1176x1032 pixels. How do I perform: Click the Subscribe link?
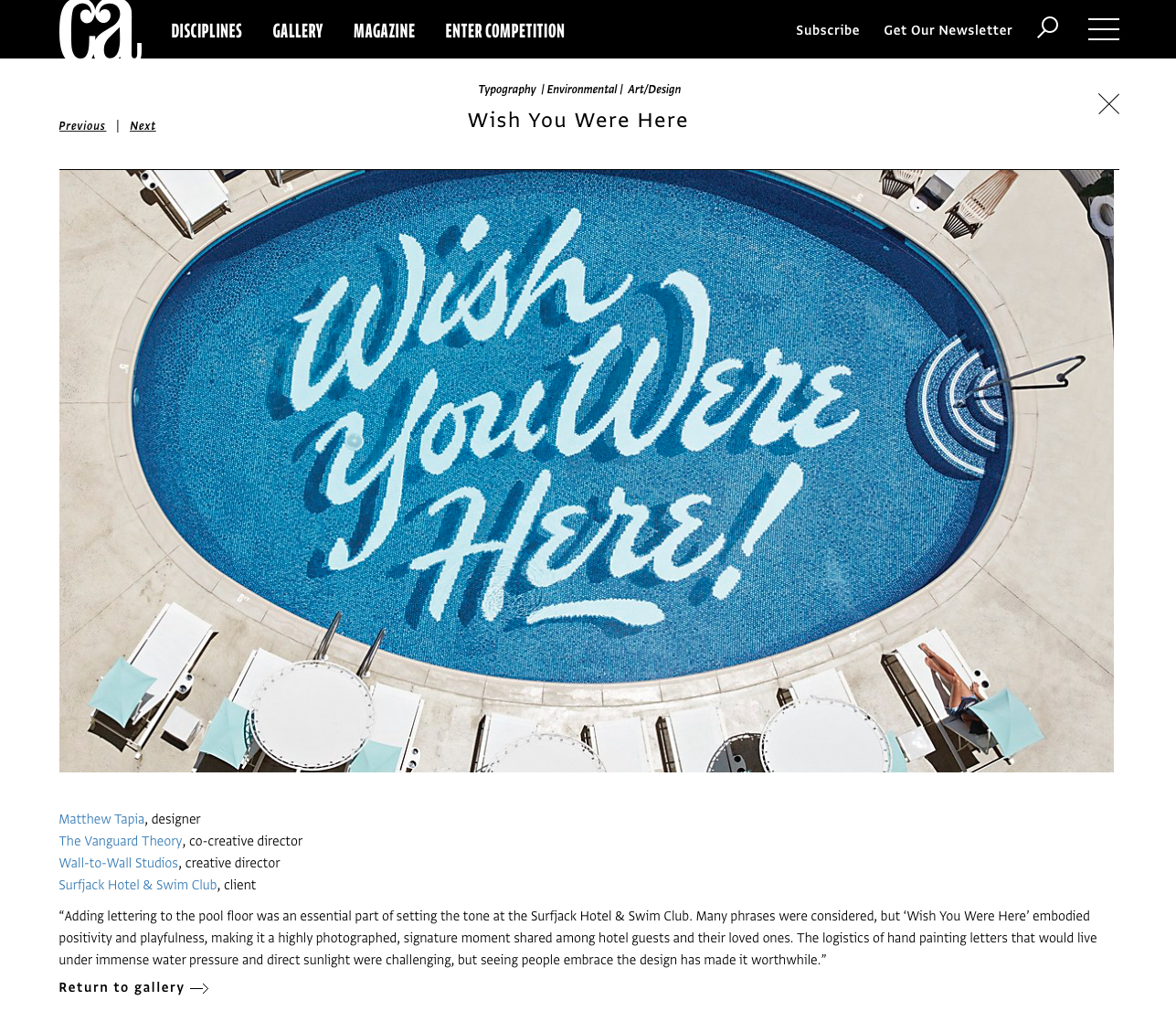click(828, 30)
